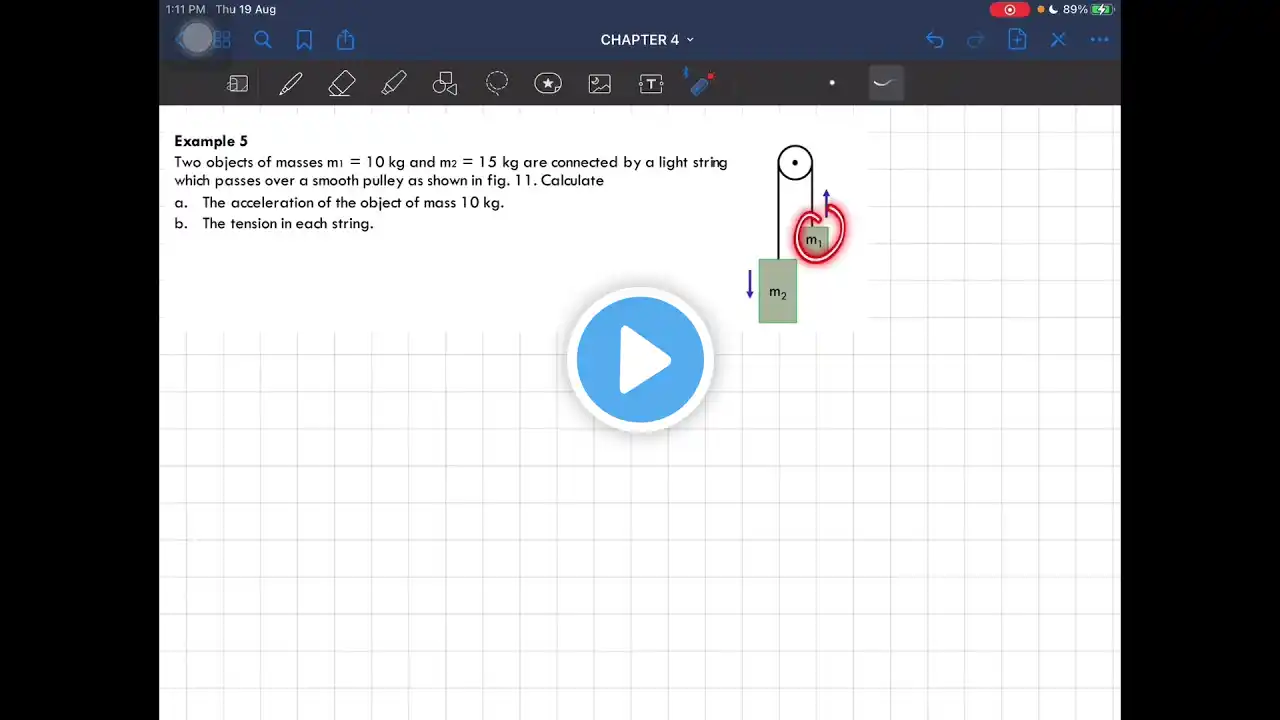Select the Pen tool
The image size is (1280, 720).
[290, 84]
